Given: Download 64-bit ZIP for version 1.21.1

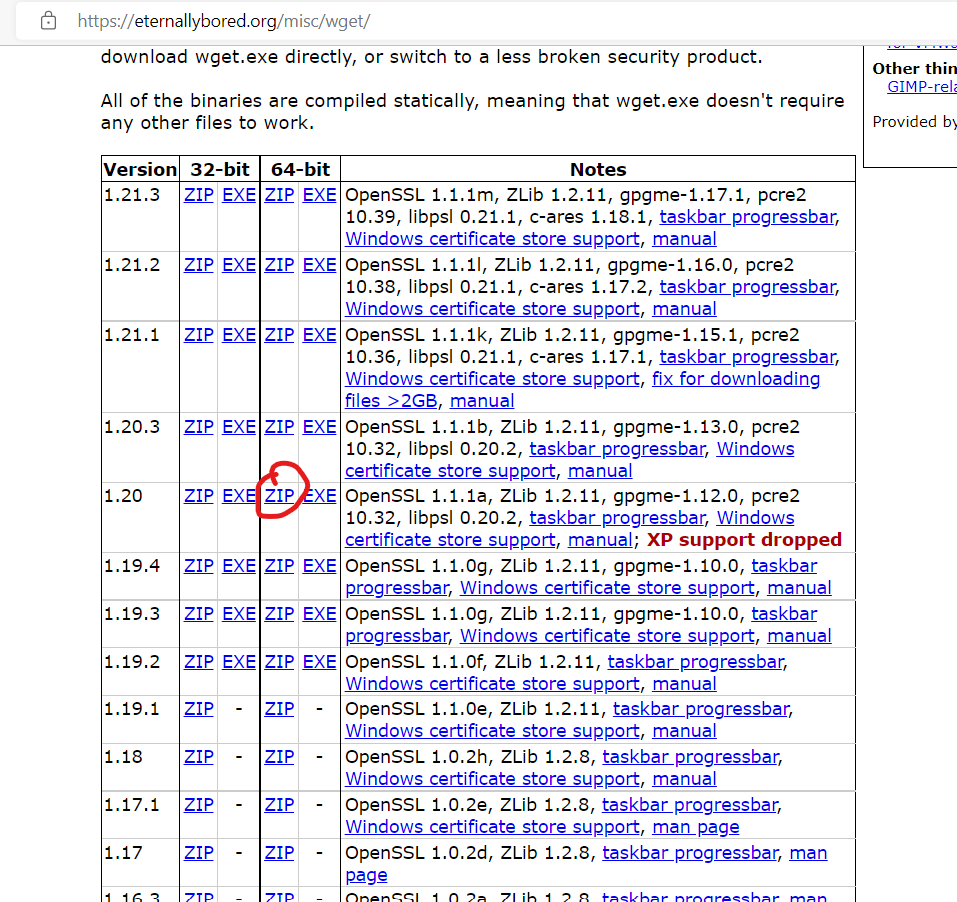Looking at the screenshot, I should click(279, 335).
